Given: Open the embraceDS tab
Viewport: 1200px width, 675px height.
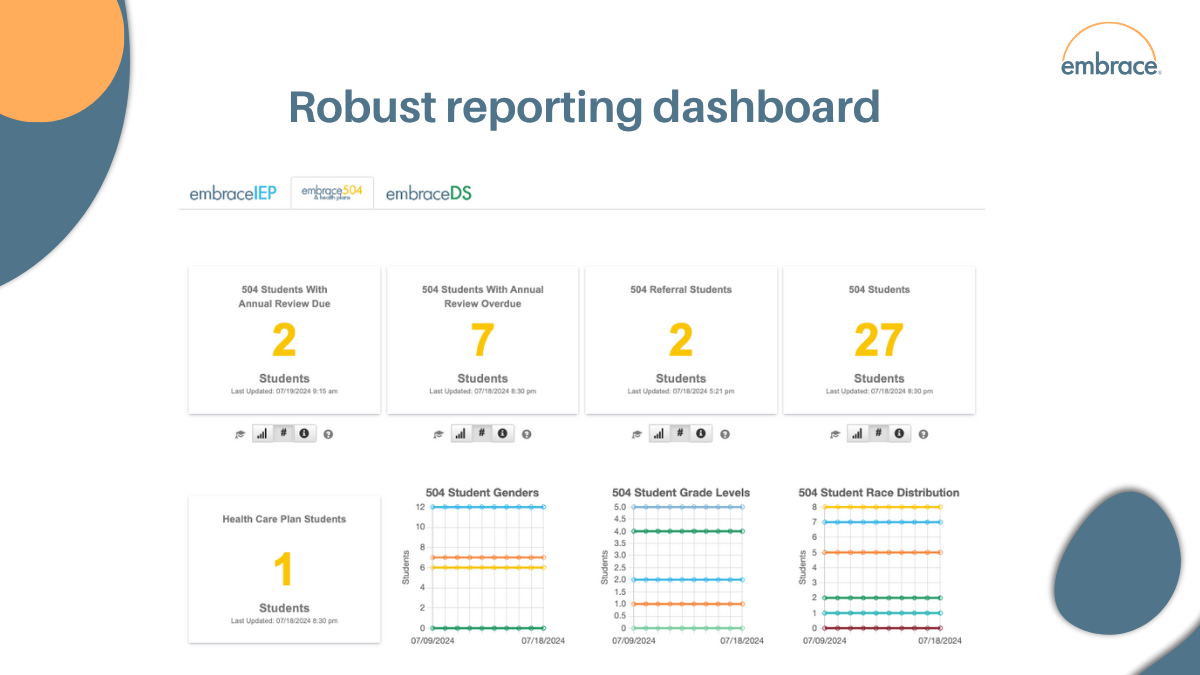Looking at the screenshot, I should (428, 193).
